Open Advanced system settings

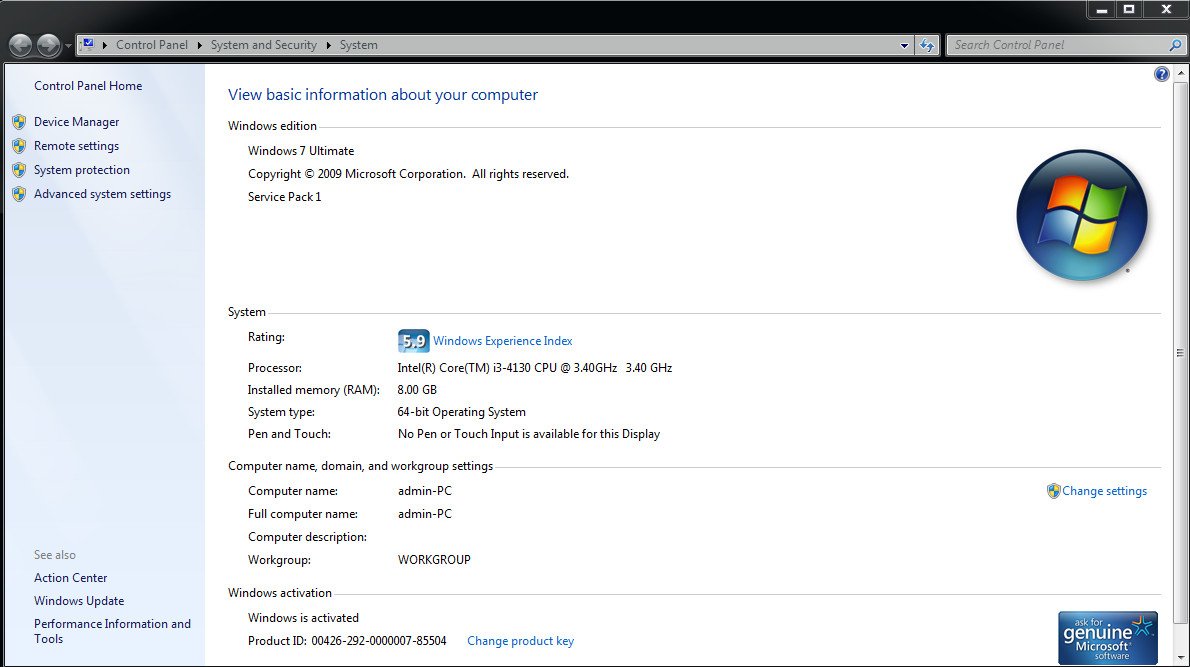(102, 194)
